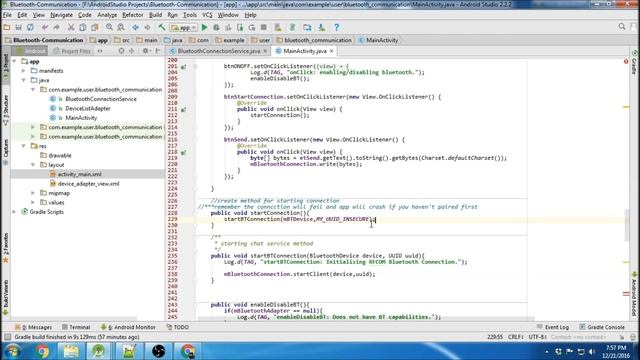The image size is (640, 360).
Task: Click the Hide project panel icon
Action: pos(158,51)
